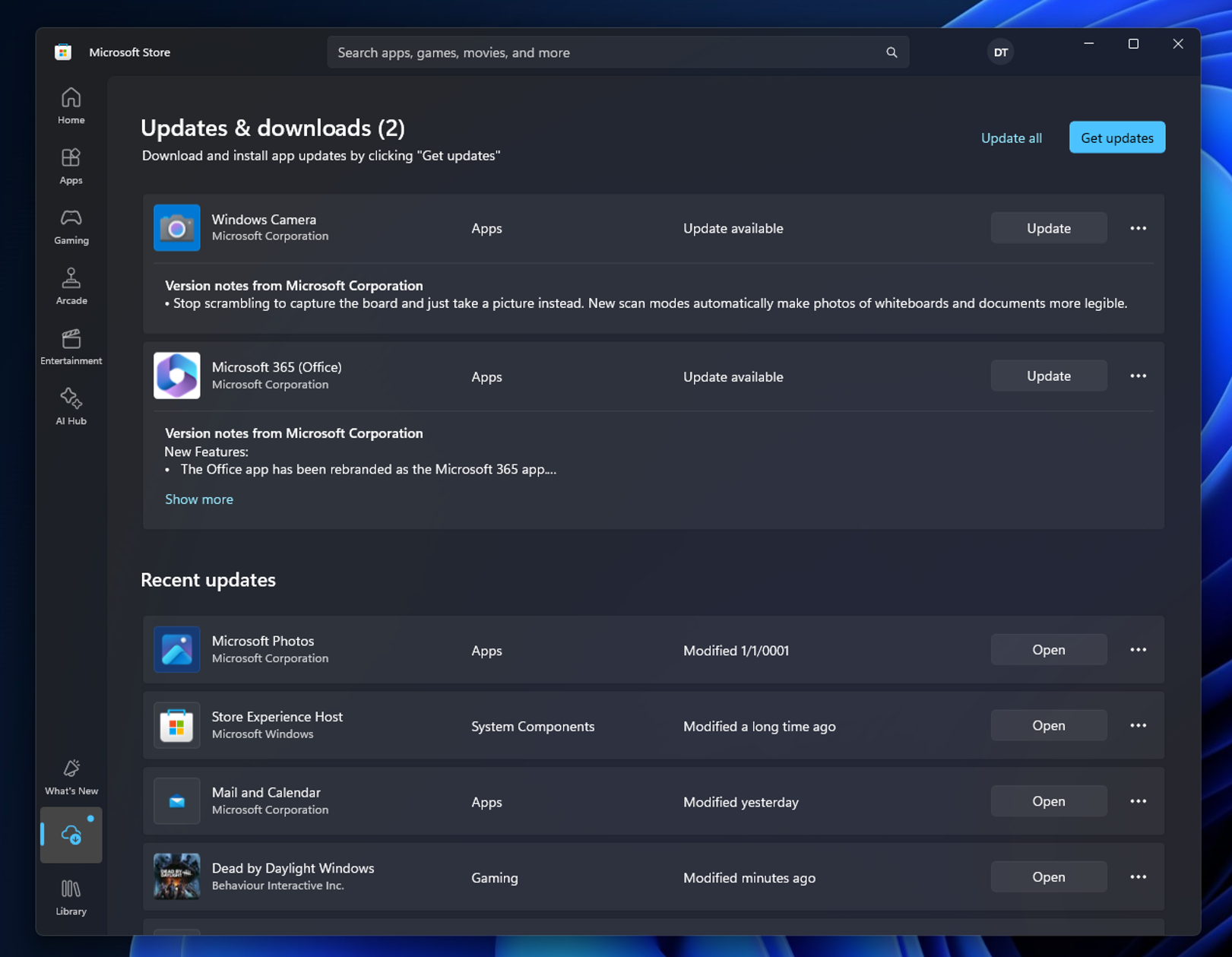Open the Arcade section in sidebar
Image resolution: width=1232 pixels, height=957 pixels.
pos(71,286)
